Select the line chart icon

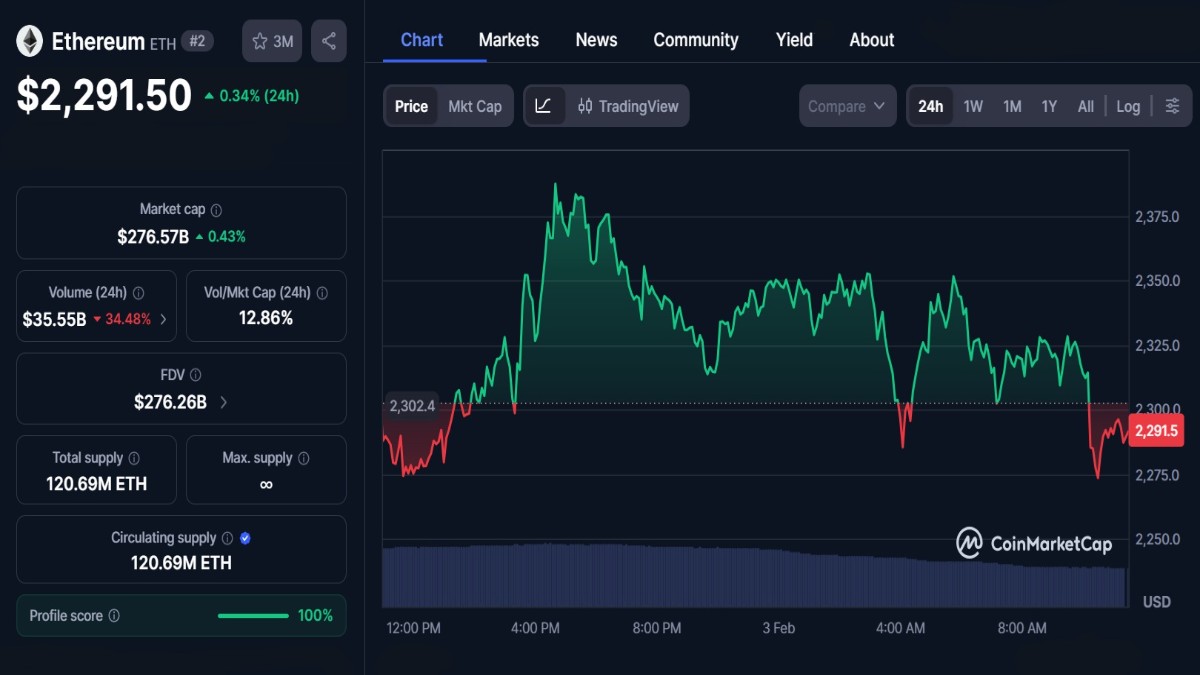click(545, 105)
